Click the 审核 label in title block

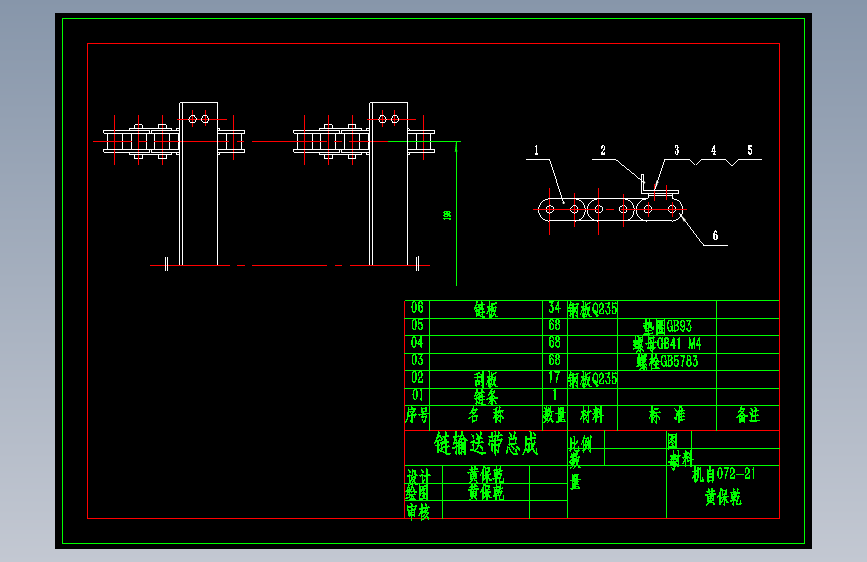click(418, 512)
